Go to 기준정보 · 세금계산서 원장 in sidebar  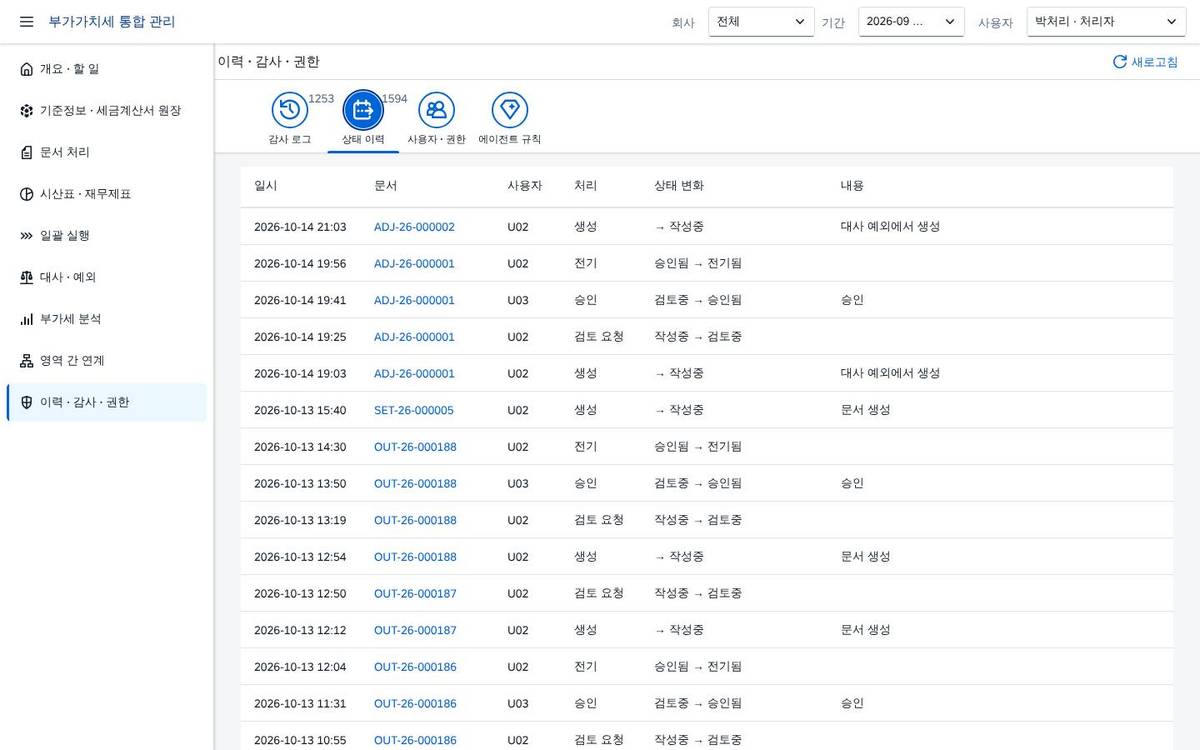pyautogui.click(x=106, y=111)
